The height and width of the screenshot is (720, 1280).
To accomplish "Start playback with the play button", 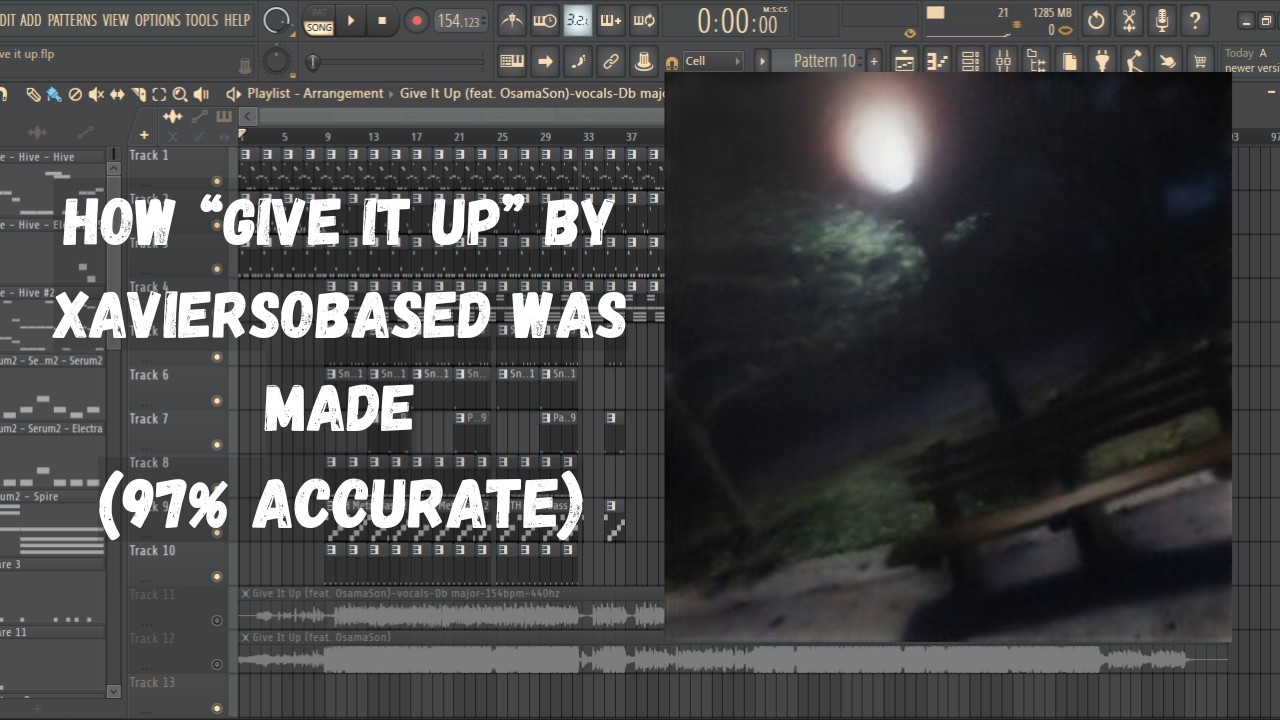I will [x=351, y=20].
